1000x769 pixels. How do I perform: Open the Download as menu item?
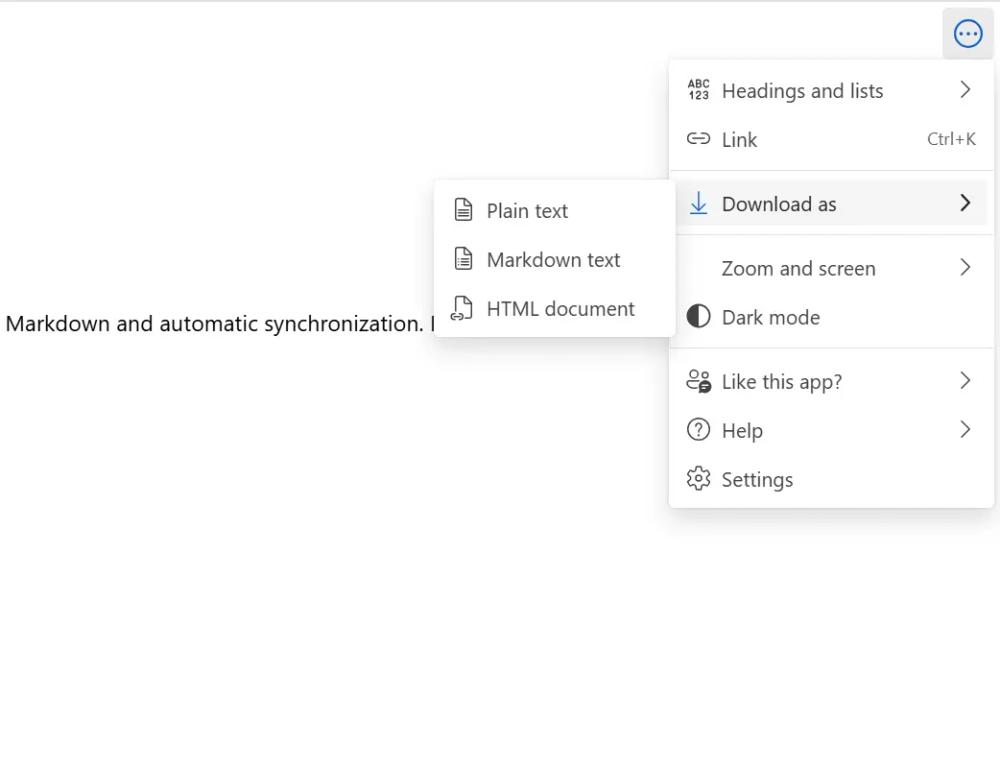point(779,204)
